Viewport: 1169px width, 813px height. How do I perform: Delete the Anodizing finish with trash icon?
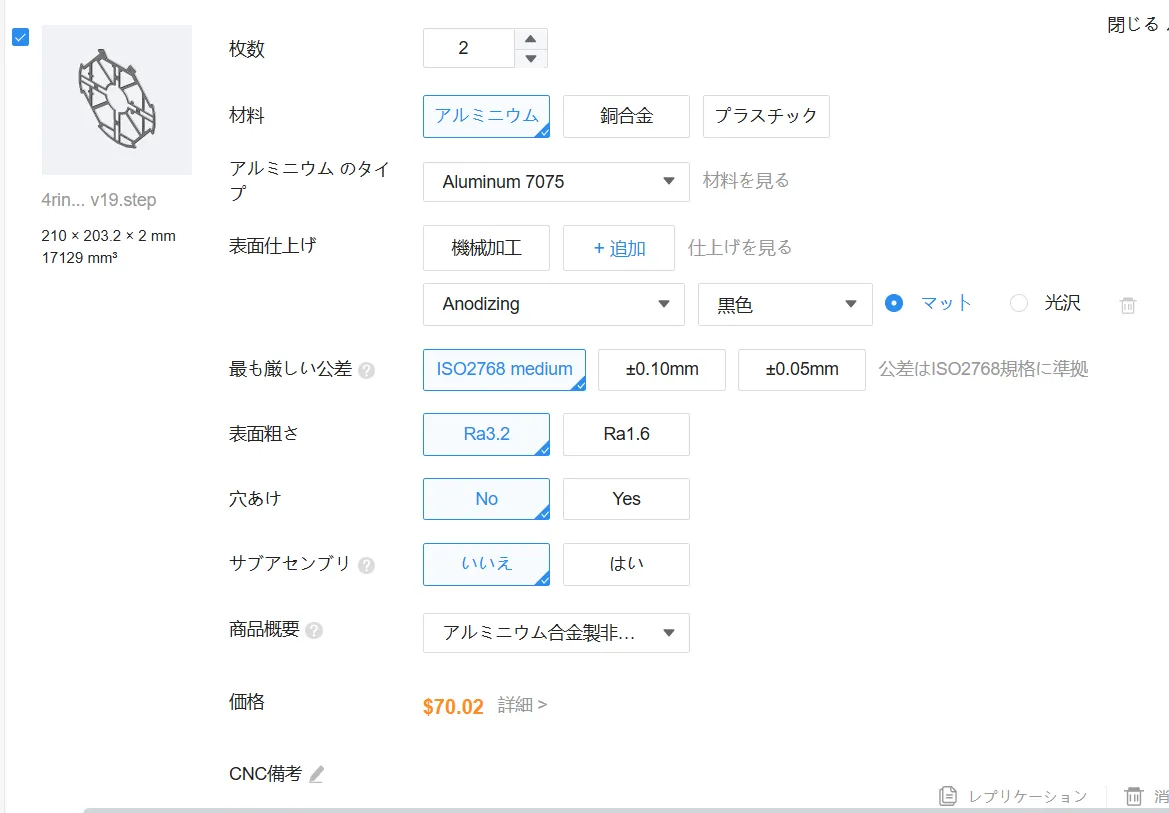[x=1128, y=305]
